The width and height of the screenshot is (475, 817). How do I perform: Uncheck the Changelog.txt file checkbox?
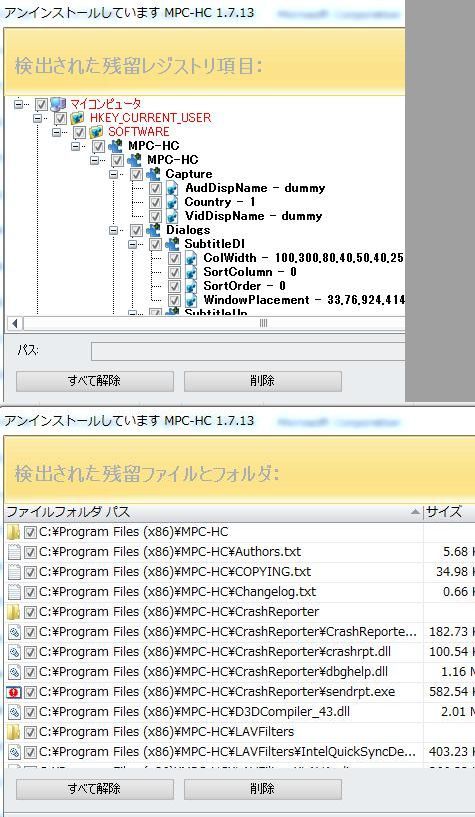click(x=31, y=592)
